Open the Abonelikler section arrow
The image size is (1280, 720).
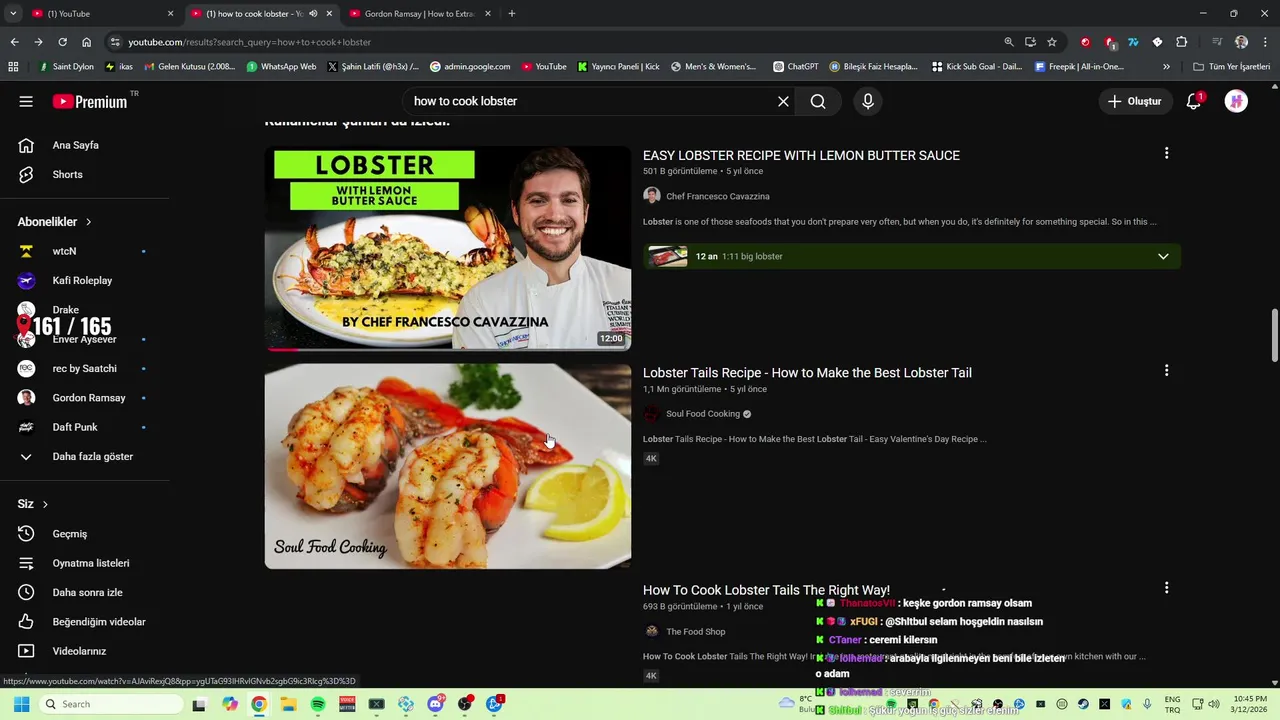(x=88, y=222)
